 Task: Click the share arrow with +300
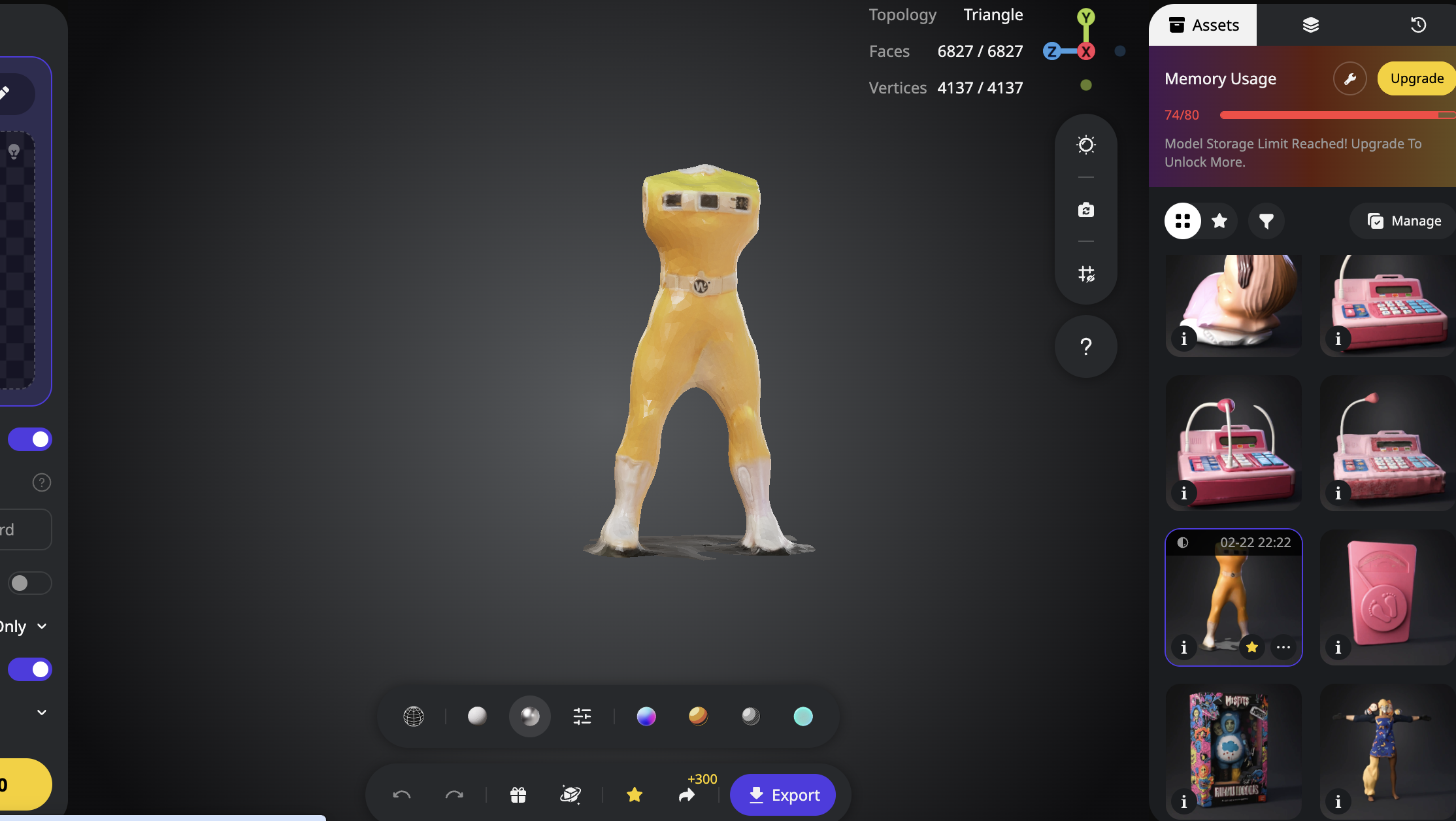687,795
